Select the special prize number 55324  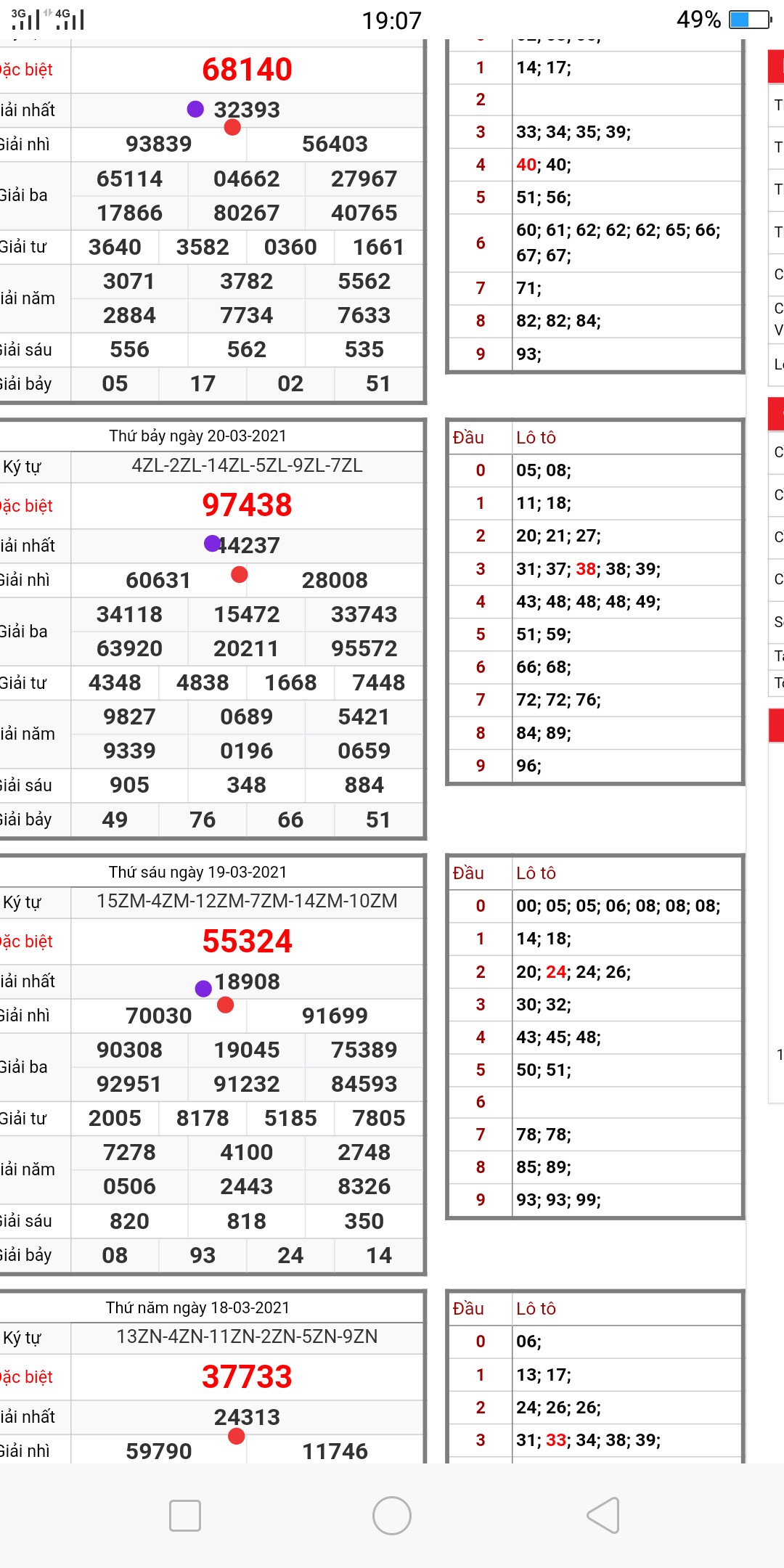(247, 942)
